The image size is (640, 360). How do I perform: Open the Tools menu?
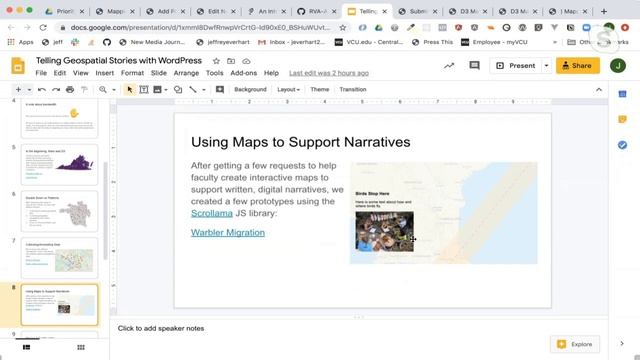[x=215, y=73]
